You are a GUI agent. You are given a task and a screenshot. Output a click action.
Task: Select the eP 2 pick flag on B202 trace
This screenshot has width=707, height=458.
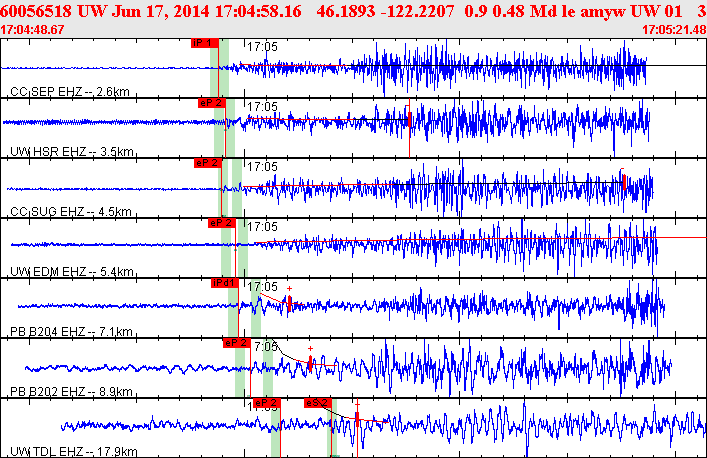[x=237, y=343]
